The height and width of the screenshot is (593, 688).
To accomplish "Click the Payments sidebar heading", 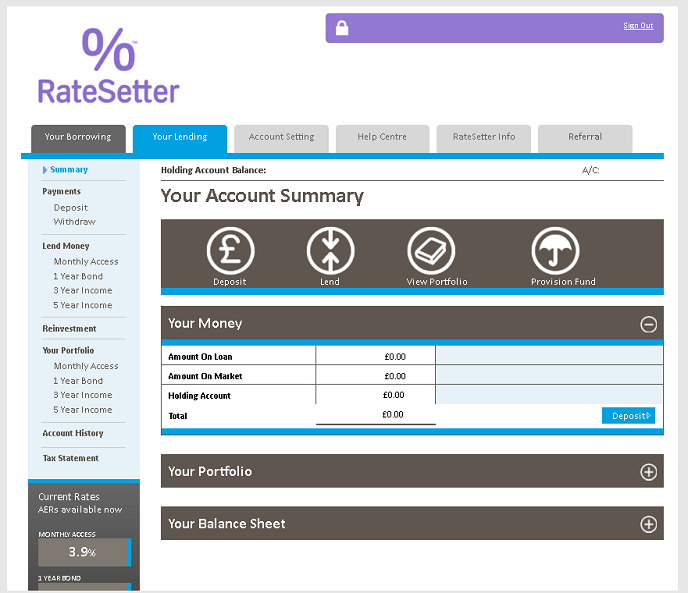I will click(x=61, y=191).
